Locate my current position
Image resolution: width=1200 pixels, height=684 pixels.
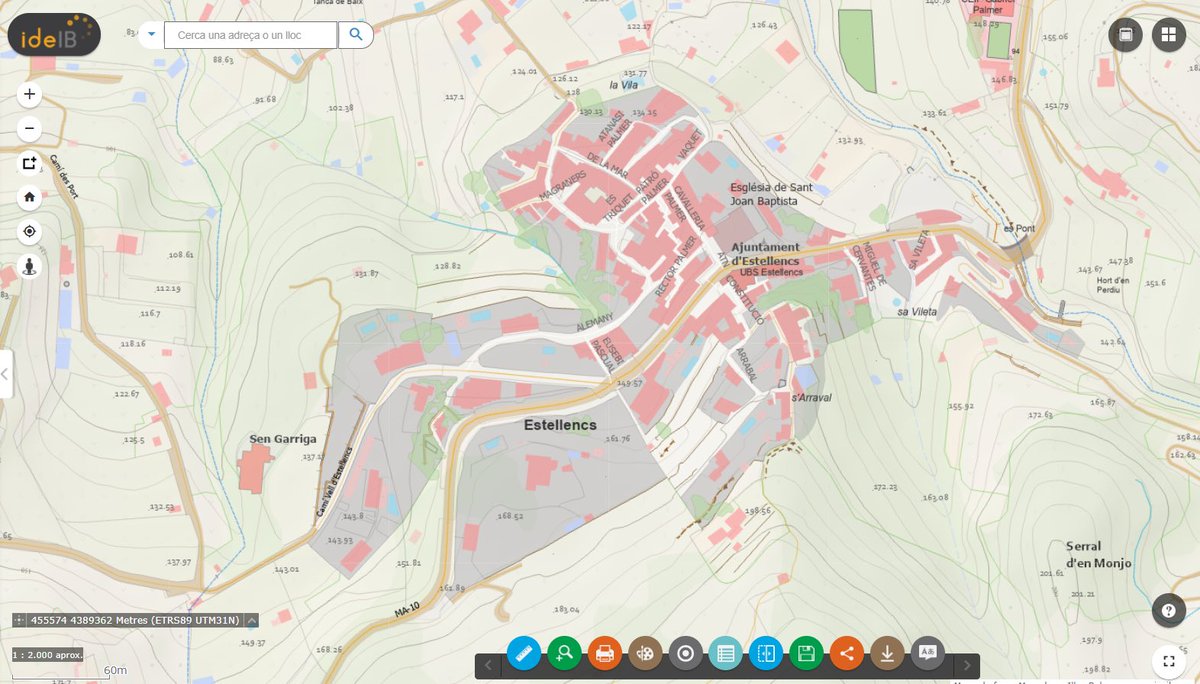(29, 232)
